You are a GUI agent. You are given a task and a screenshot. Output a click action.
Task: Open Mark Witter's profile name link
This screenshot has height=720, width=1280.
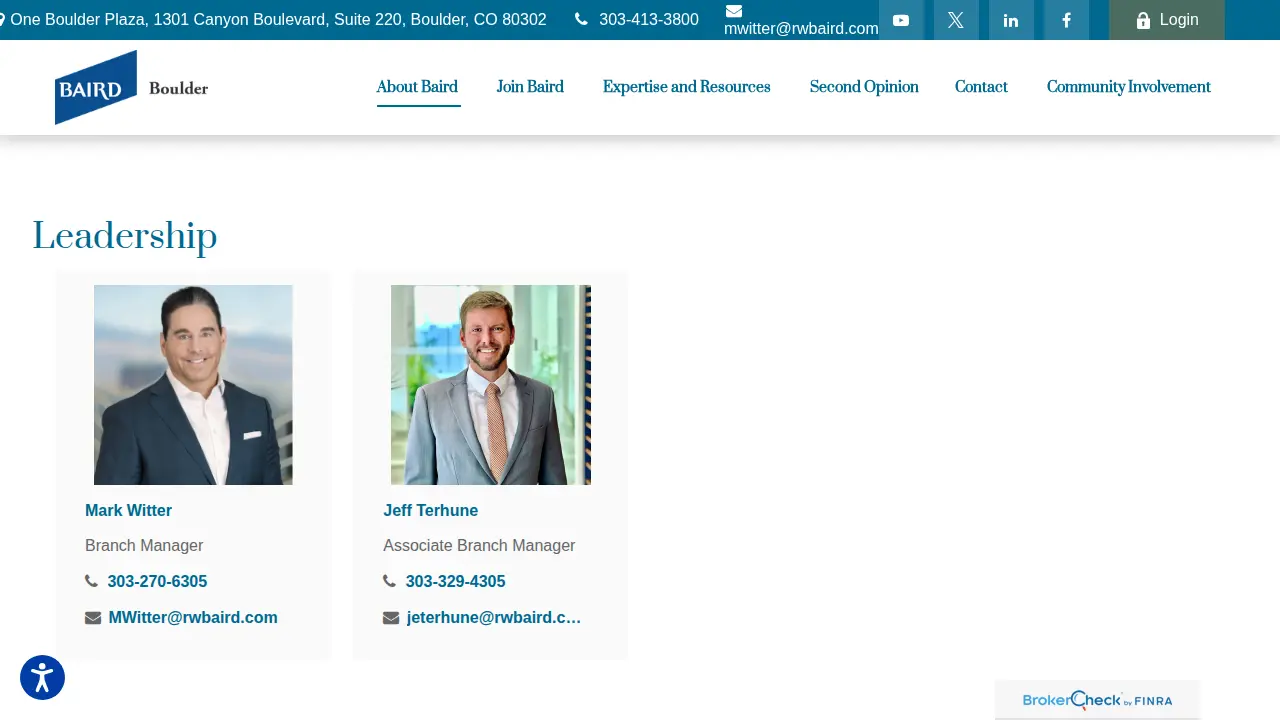click(x=128, y=510)
